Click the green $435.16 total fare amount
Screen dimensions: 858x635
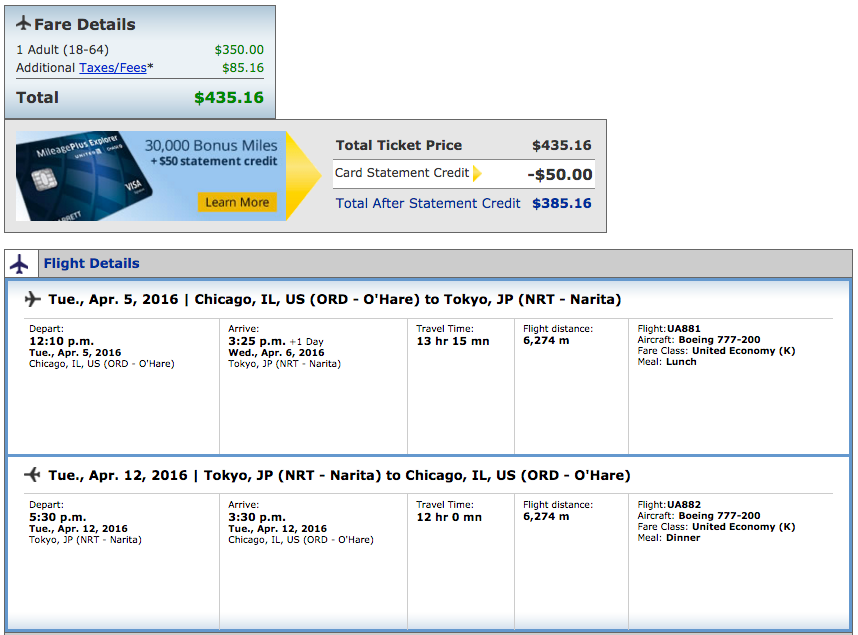(x=229, y=98)
